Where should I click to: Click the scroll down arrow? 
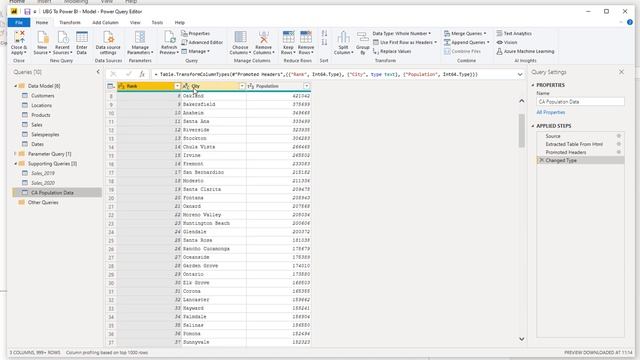522,339
